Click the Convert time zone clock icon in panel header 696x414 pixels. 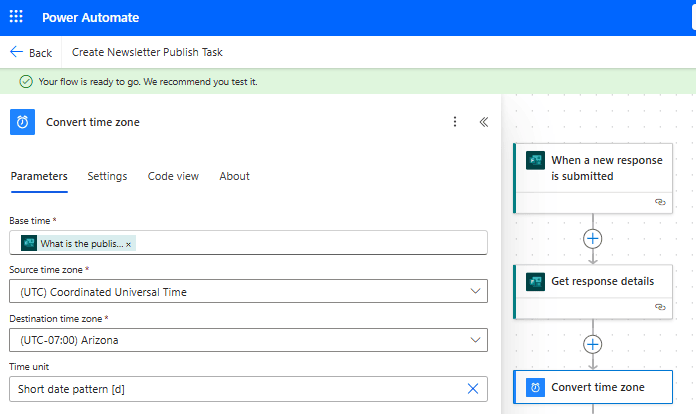[x=22, y=122]
